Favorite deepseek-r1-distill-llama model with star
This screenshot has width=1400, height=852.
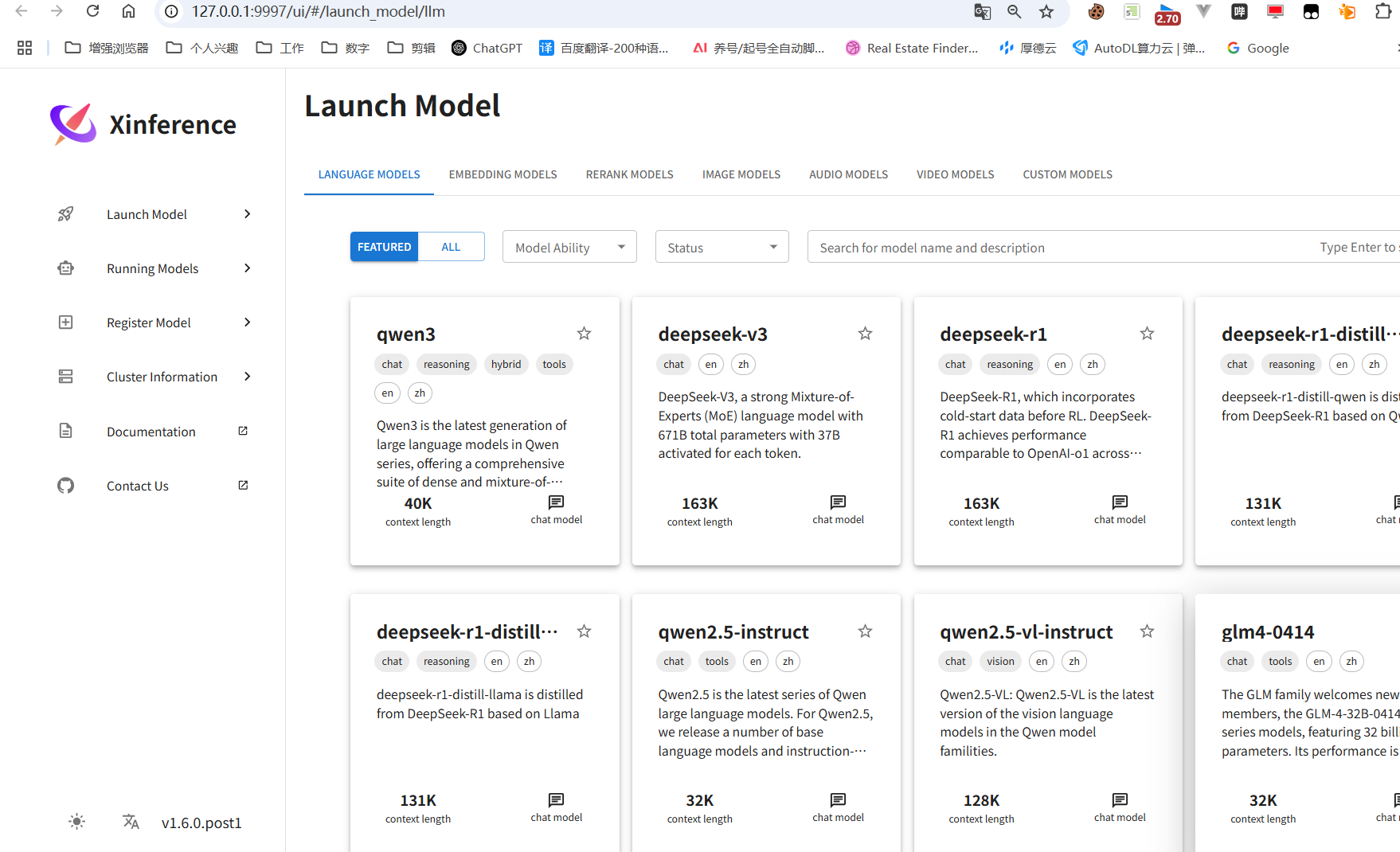pyautogui.click(x=584, y=631)
